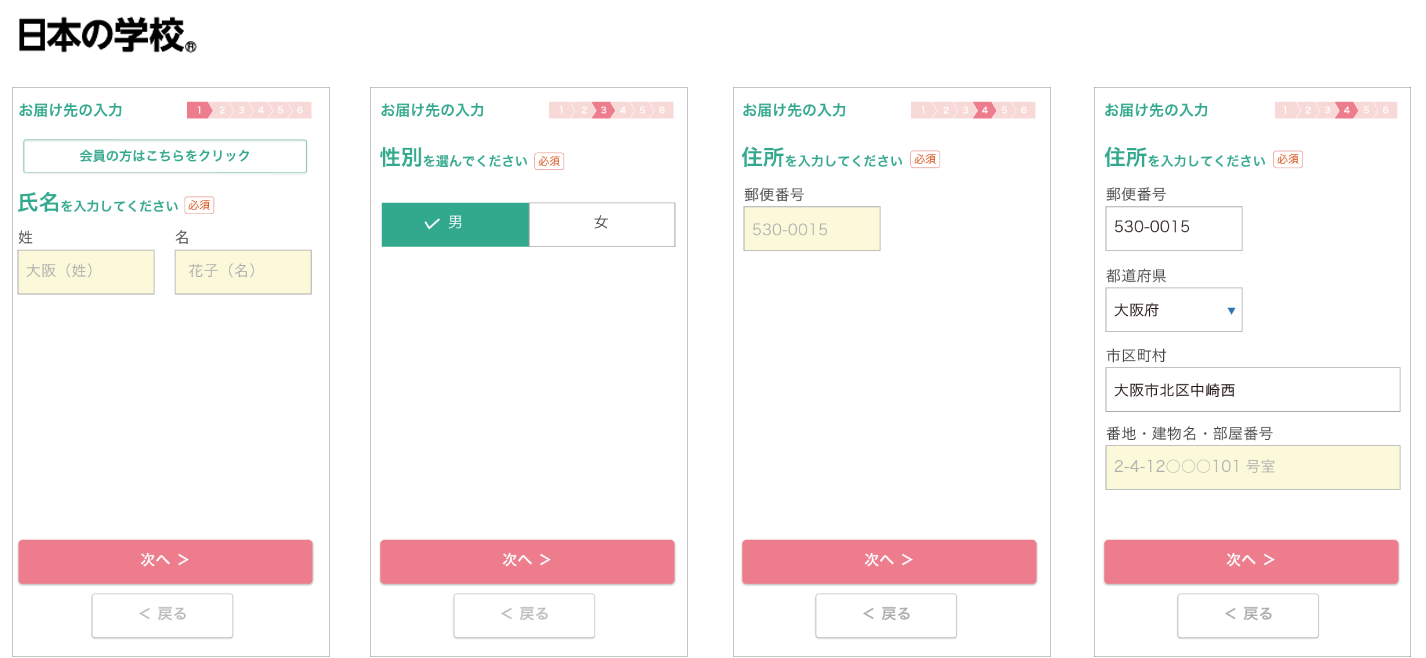Open the 都道府県 select box showing 大阪府

tap(1174, 310)
